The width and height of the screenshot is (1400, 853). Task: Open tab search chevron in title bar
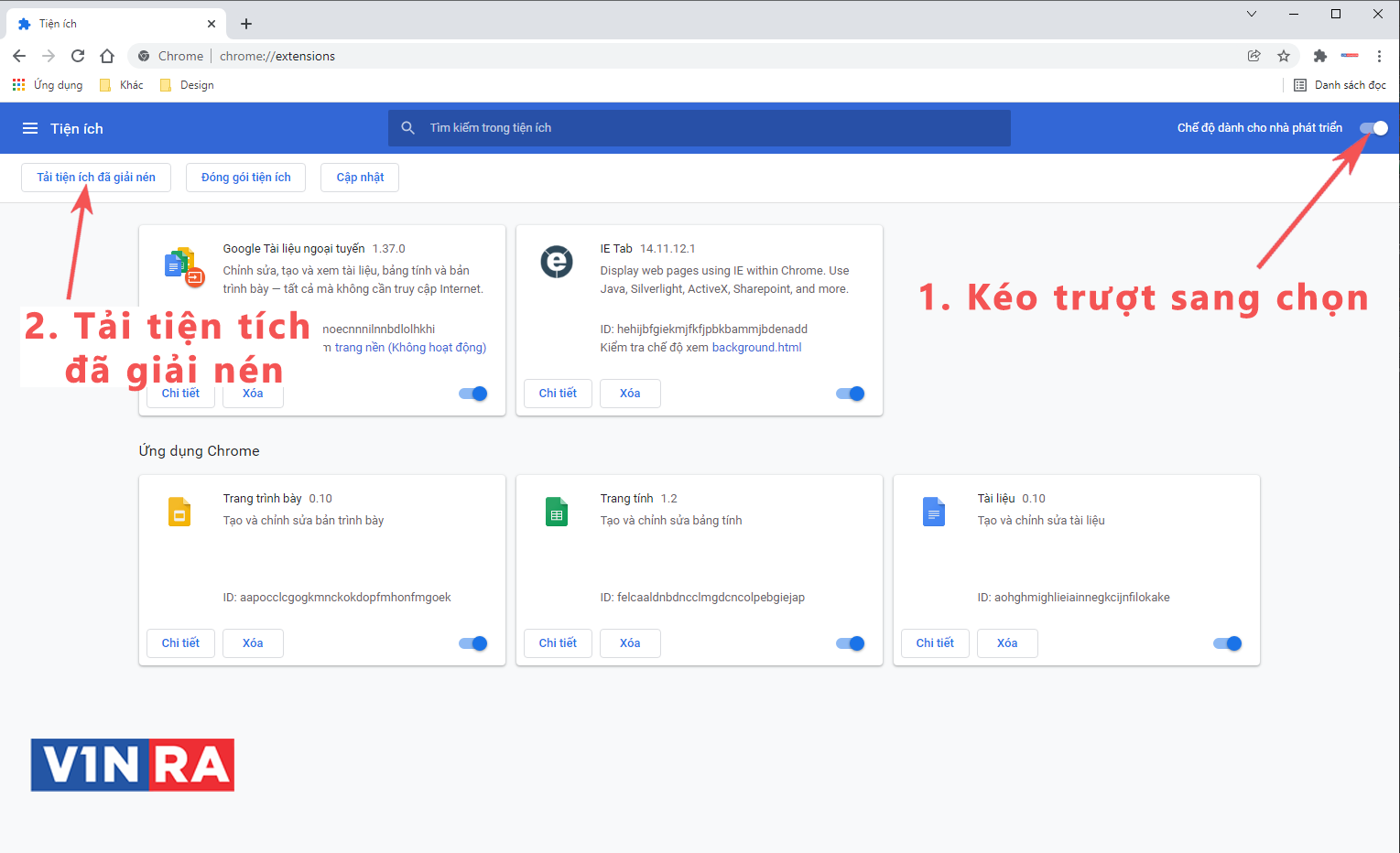pos(1252,14)
